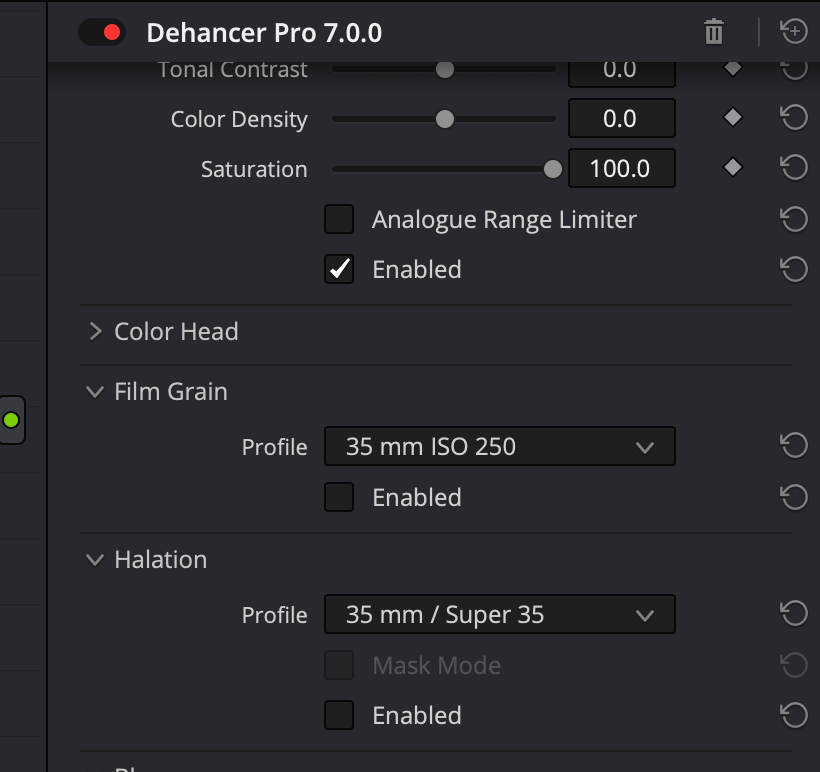Add keyframe for Saturation
The width and height of the screenshot is (820, 772).
point(733,168)
